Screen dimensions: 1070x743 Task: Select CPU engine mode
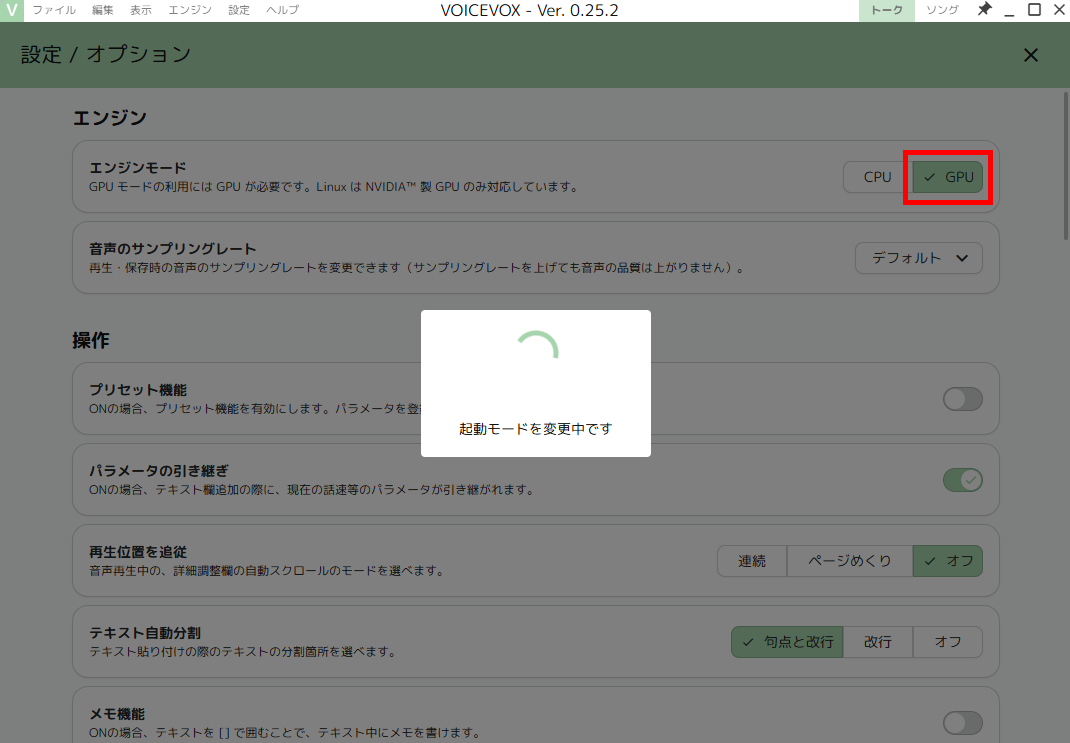coord(878,177)
